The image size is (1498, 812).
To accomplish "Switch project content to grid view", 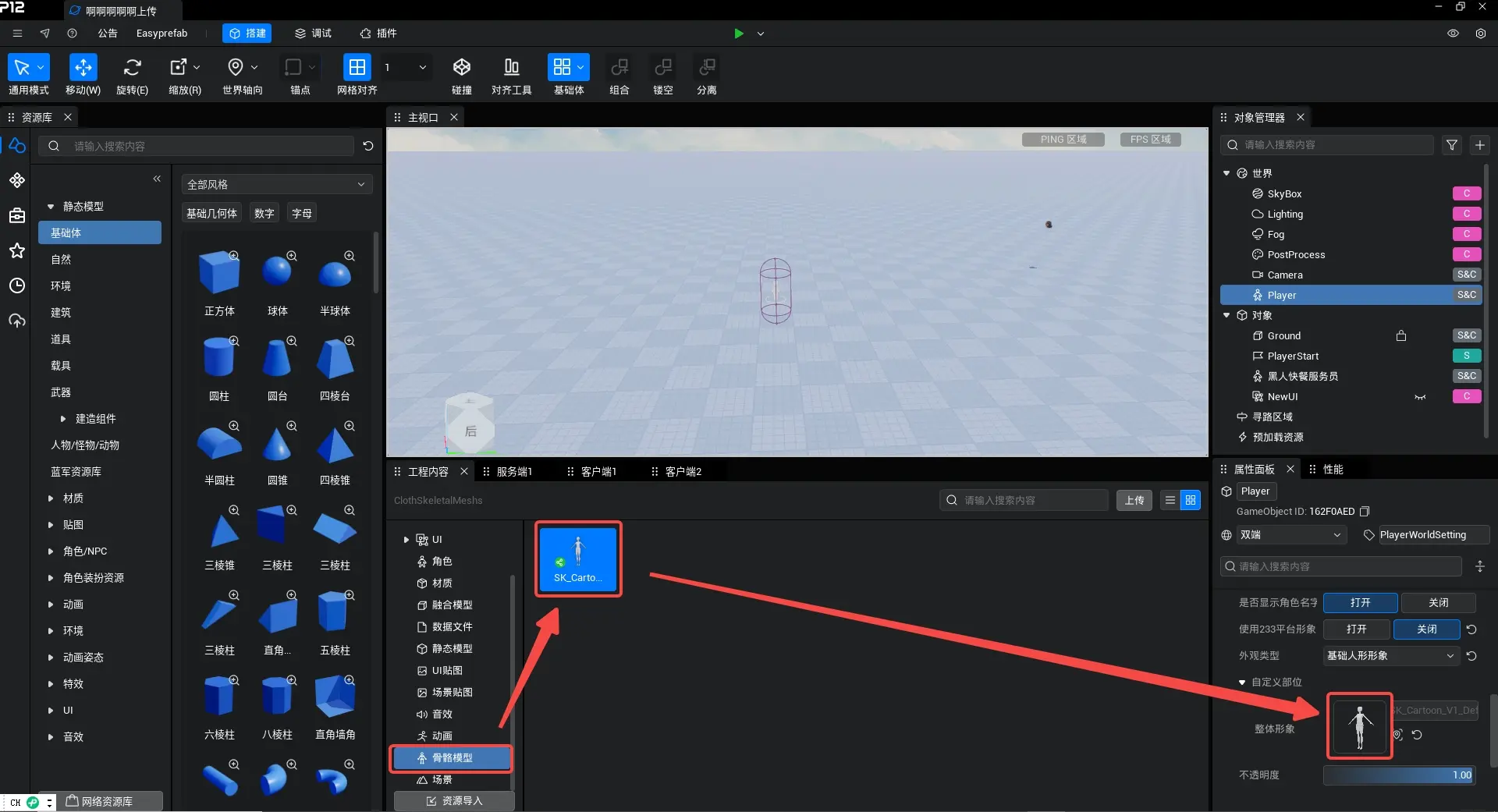I will (1191, 501).
